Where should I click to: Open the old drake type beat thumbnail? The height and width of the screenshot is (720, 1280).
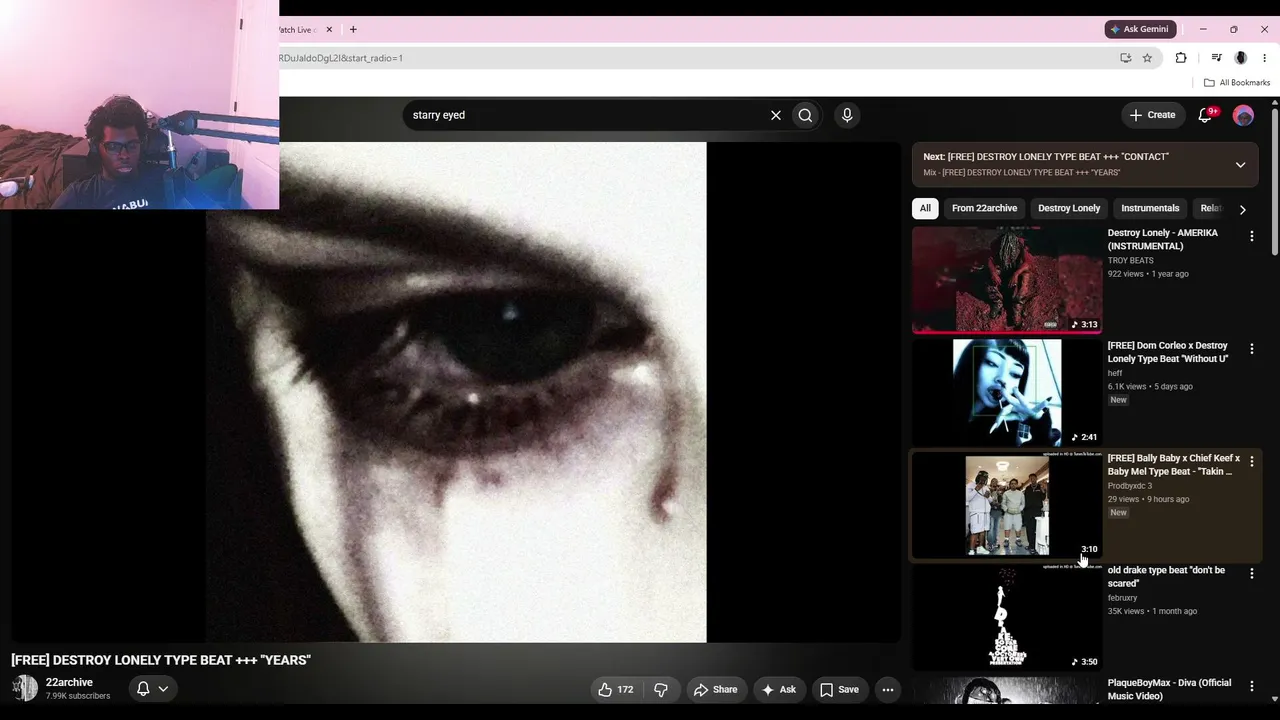pyautogui.click(x=1007, y=617)
